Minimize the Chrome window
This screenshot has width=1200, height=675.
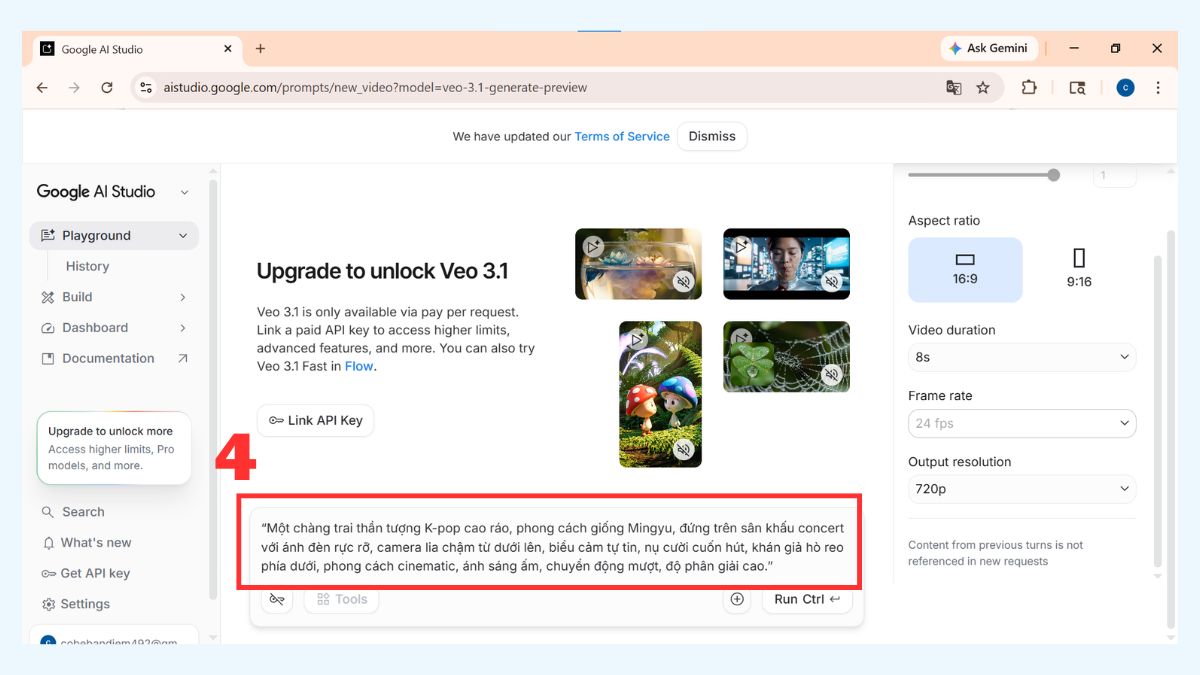[x=1074, y=48]
